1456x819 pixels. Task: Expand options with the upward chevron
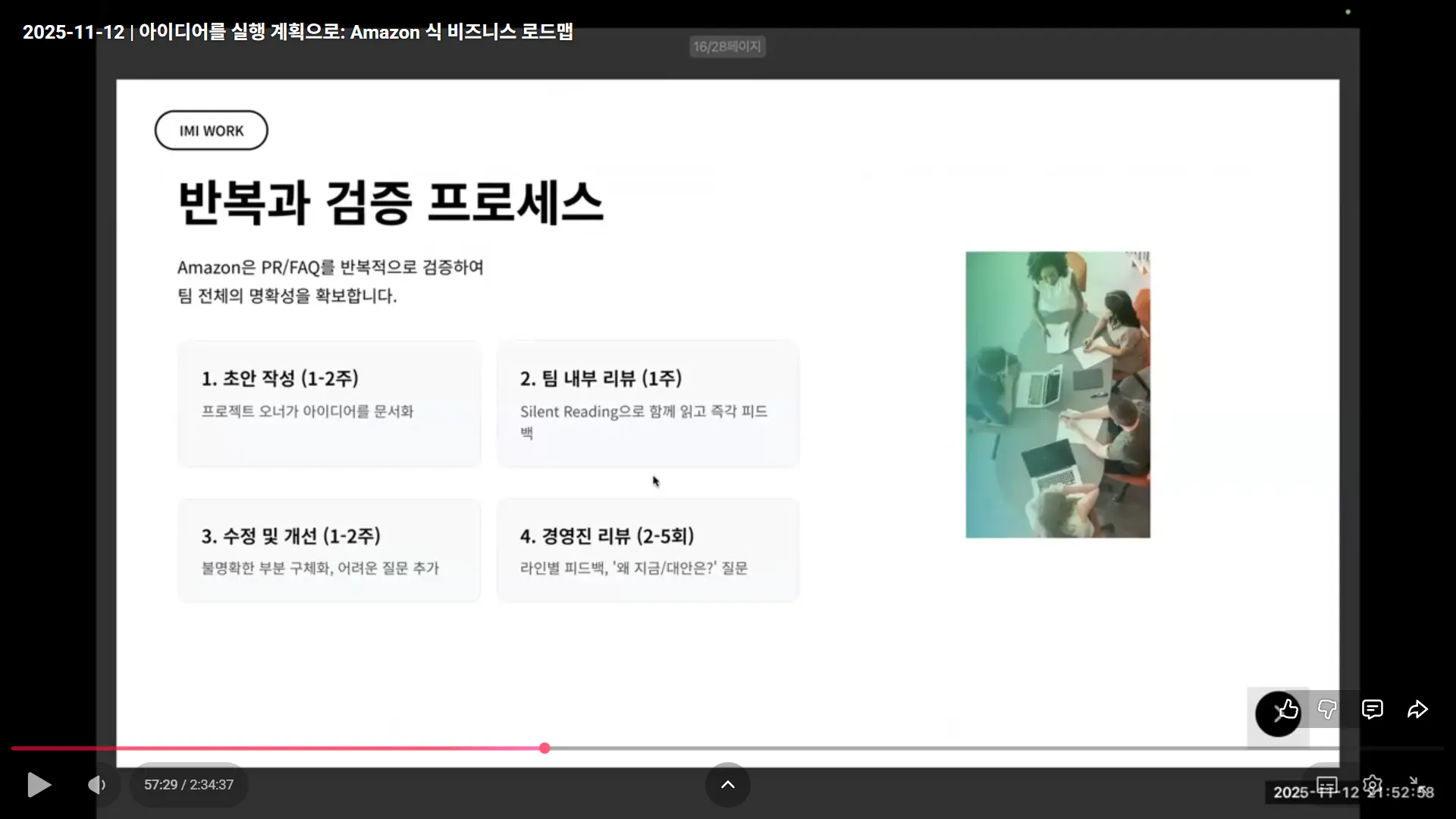point(727,785)
